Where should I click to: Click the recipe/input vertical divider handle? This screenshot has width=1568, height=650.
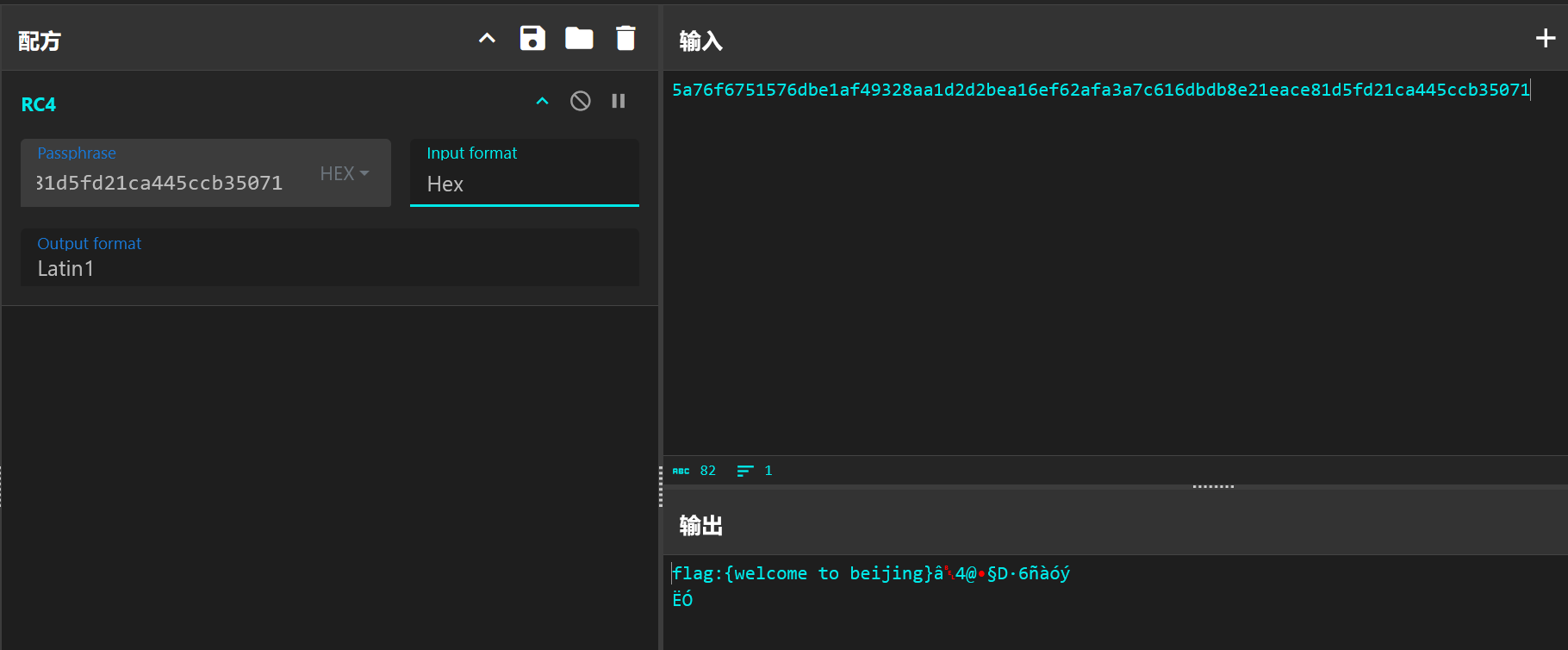661,486
